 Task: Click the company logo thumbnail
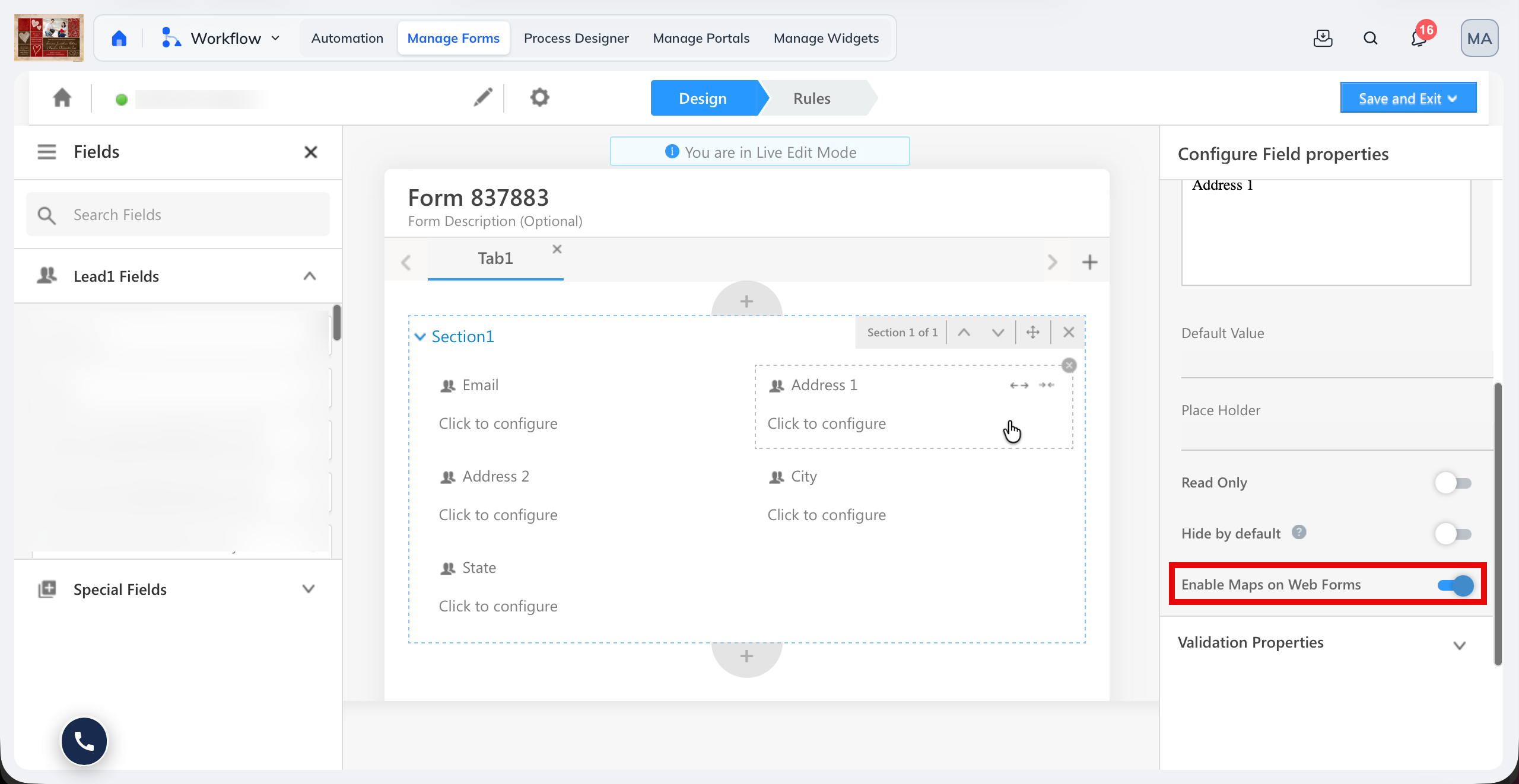(49, 38)
